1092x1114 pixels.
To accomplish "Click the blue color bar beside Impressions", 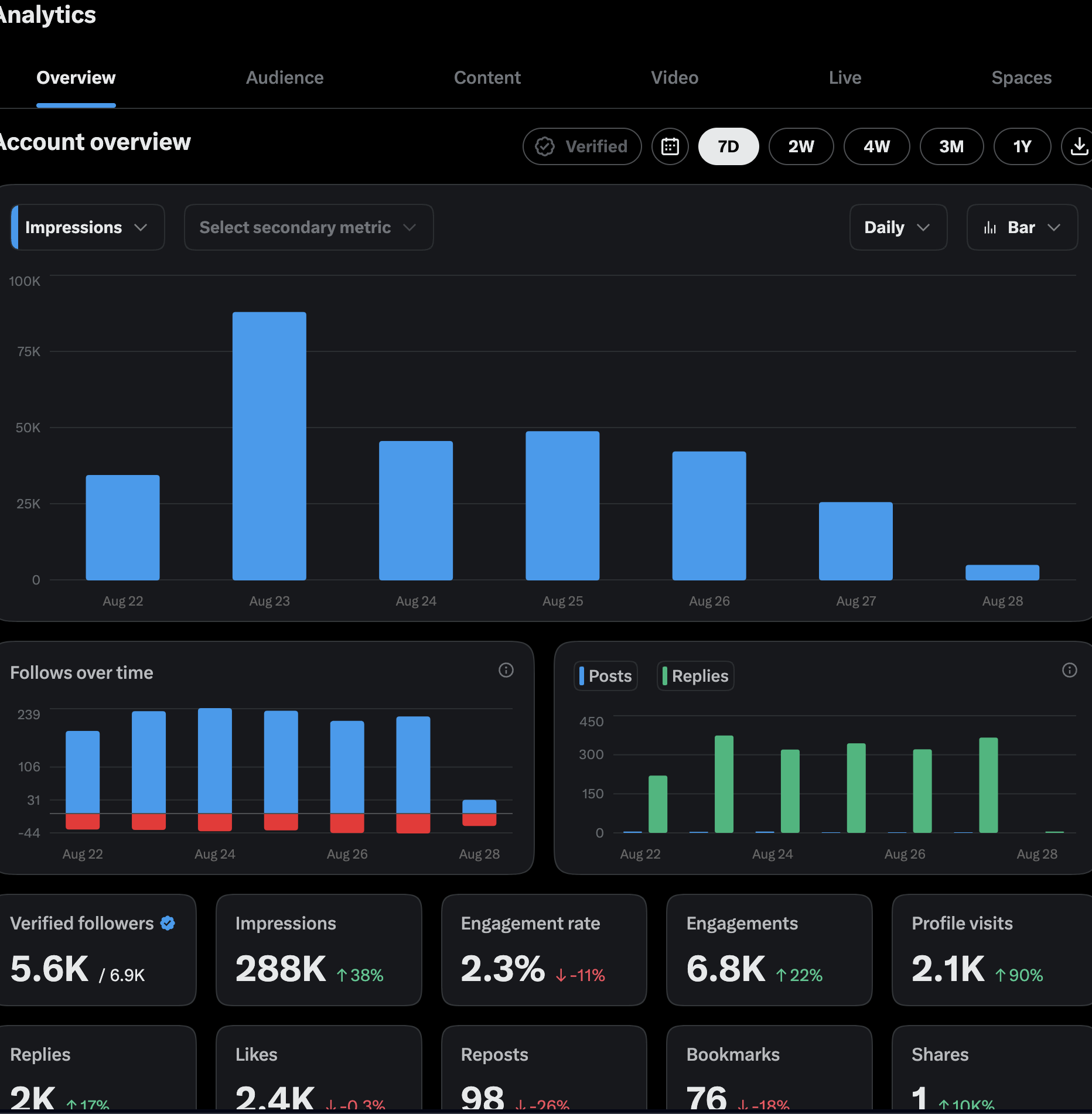I will click(15, 227).
